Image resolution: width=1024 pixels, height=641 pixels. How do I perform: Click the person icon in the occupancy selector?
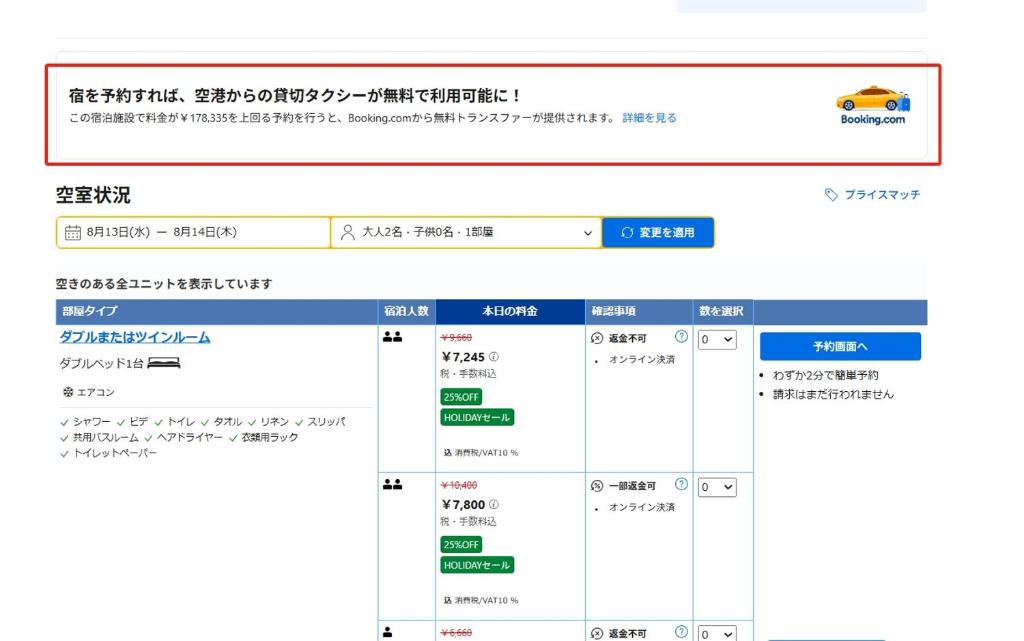[x=349, y=231]
